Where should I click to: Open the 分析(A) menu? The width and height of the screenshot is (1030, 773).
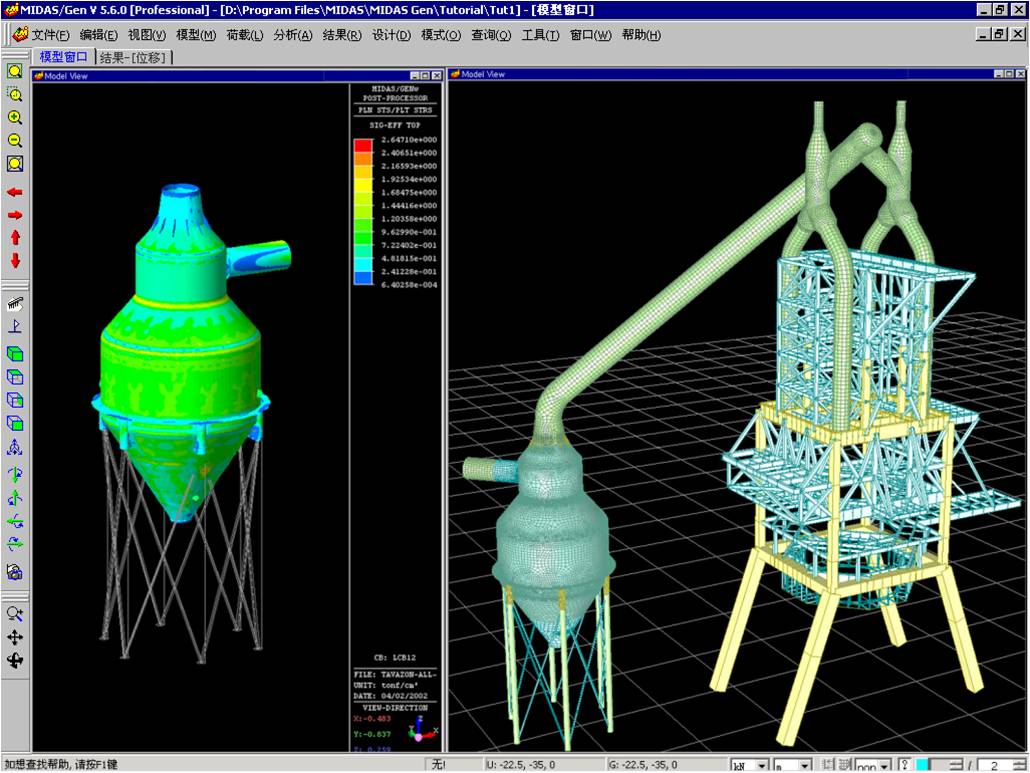click(293, 35)
